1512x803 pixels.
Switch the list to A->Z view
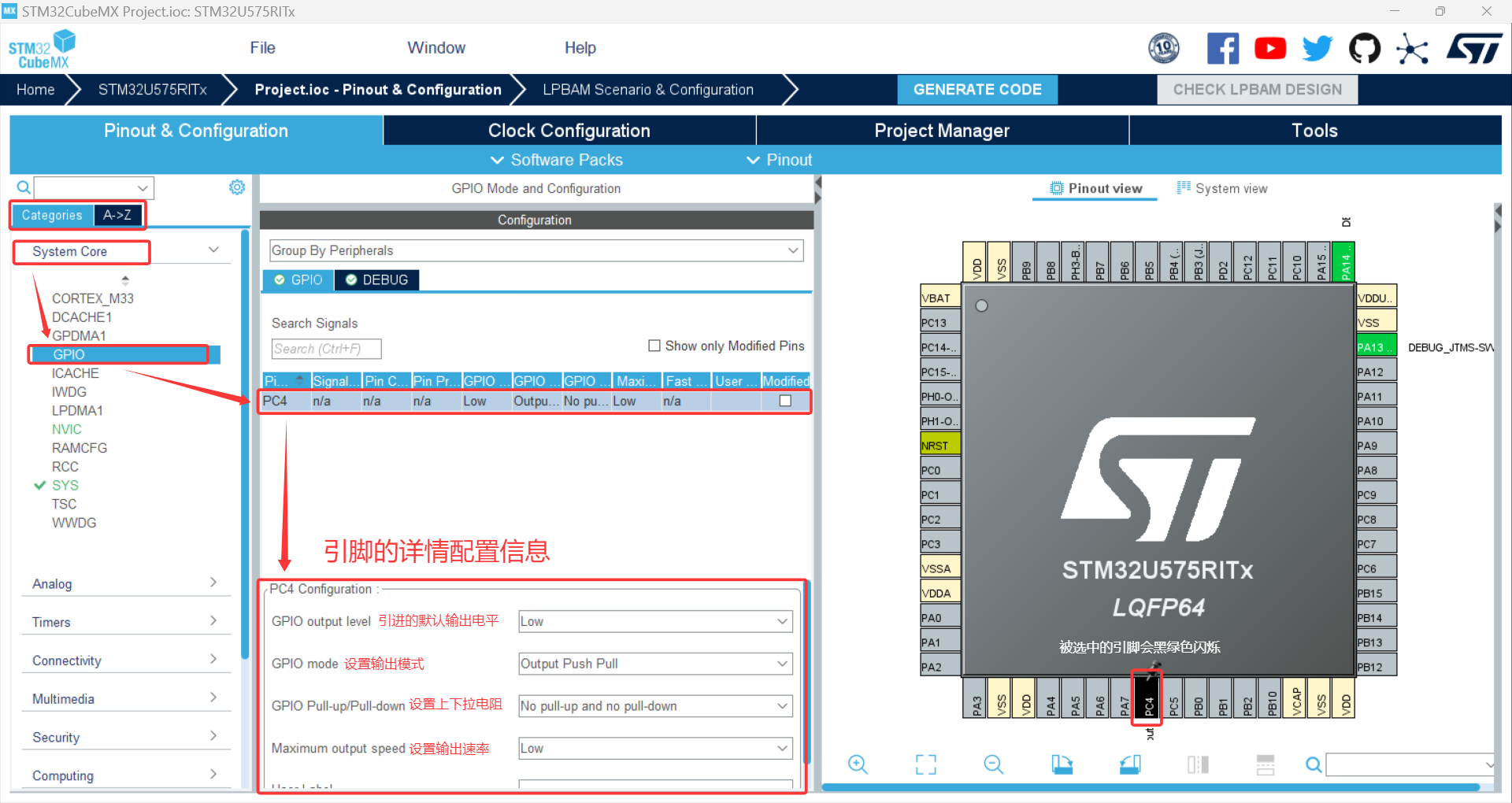pos(117,215)
